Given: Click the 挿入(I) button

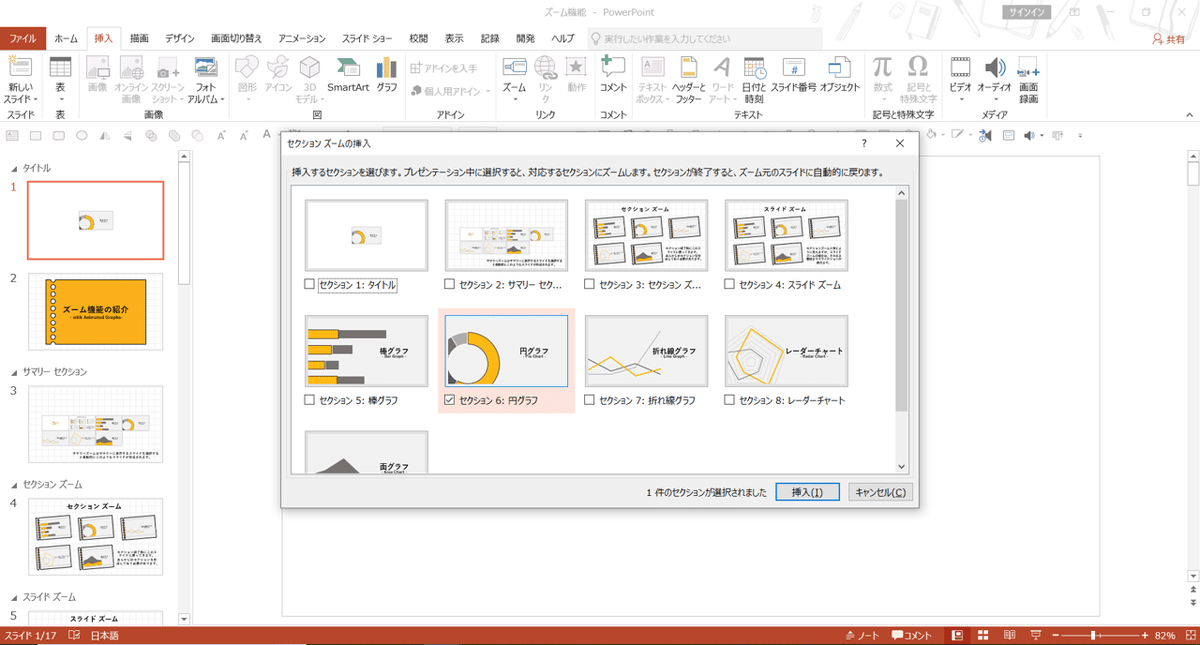Looking at the screenshot, I should 807,492.
